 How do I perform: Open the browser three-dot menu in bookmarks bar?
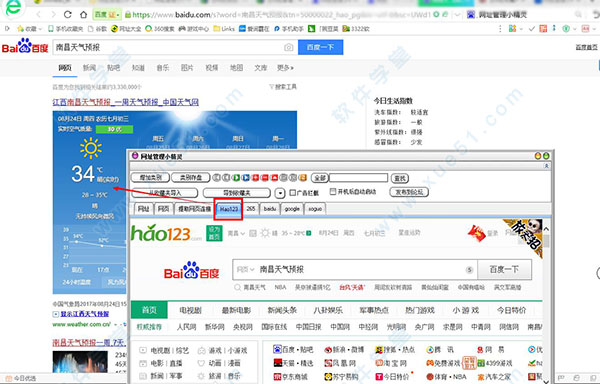[x=500, y=29]
